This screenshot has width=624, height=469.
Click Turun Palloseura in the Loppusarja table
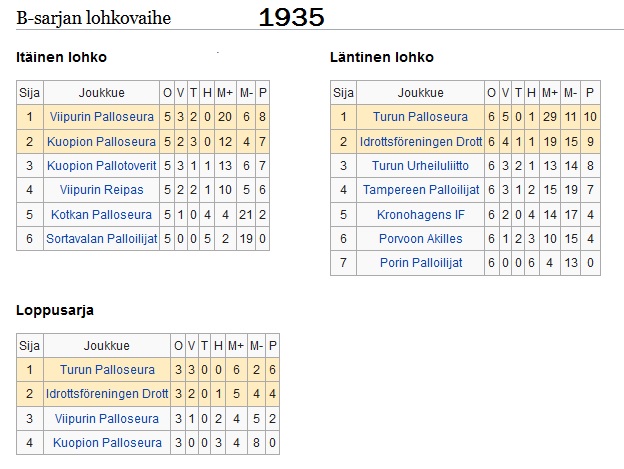click(105, 370)
